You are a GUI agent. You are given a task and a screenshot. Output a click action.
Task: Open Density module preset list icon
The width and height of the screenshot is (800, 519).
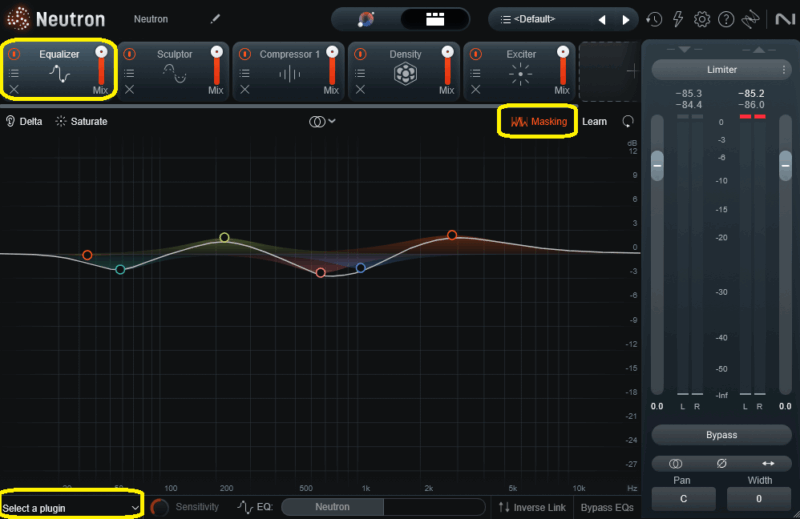(x=360, y=73)
